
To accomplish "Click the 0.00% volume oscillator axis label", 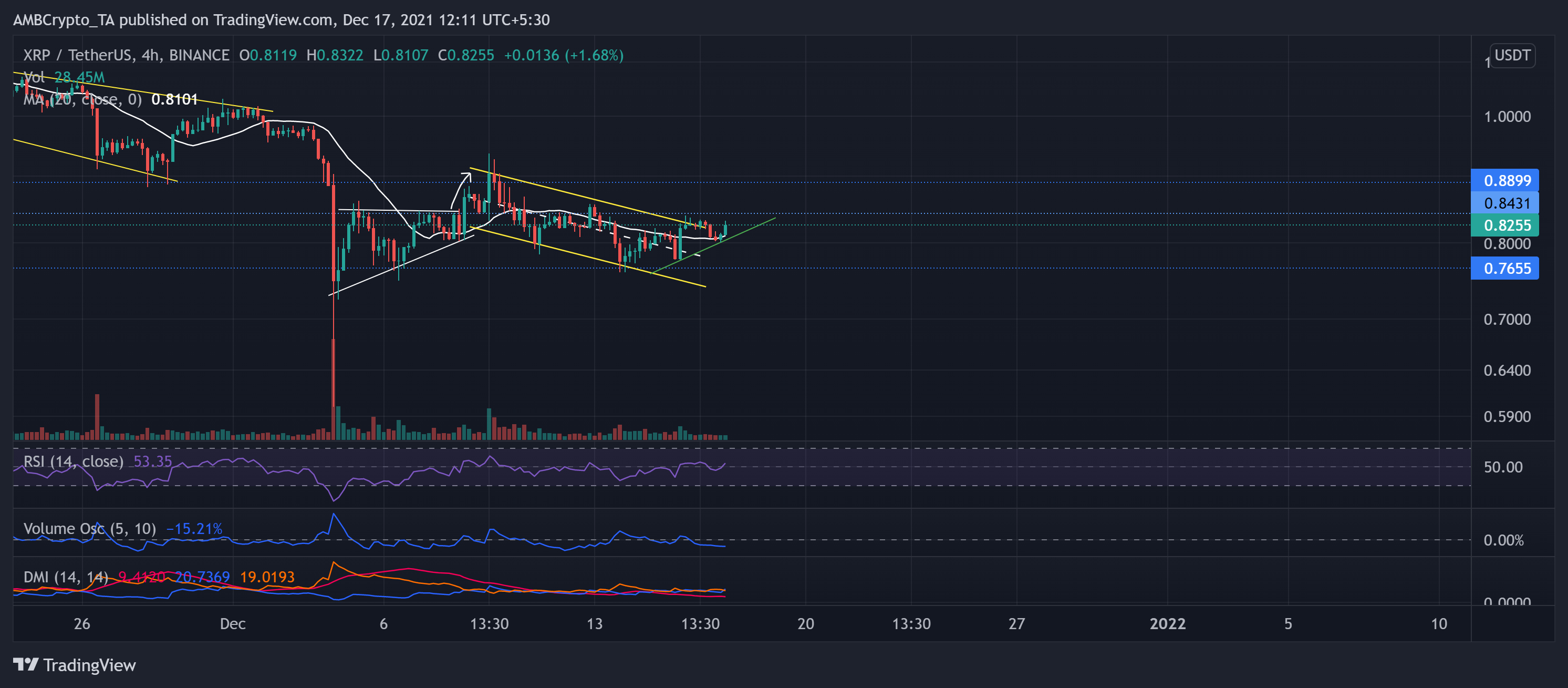I will (1503, 540).
